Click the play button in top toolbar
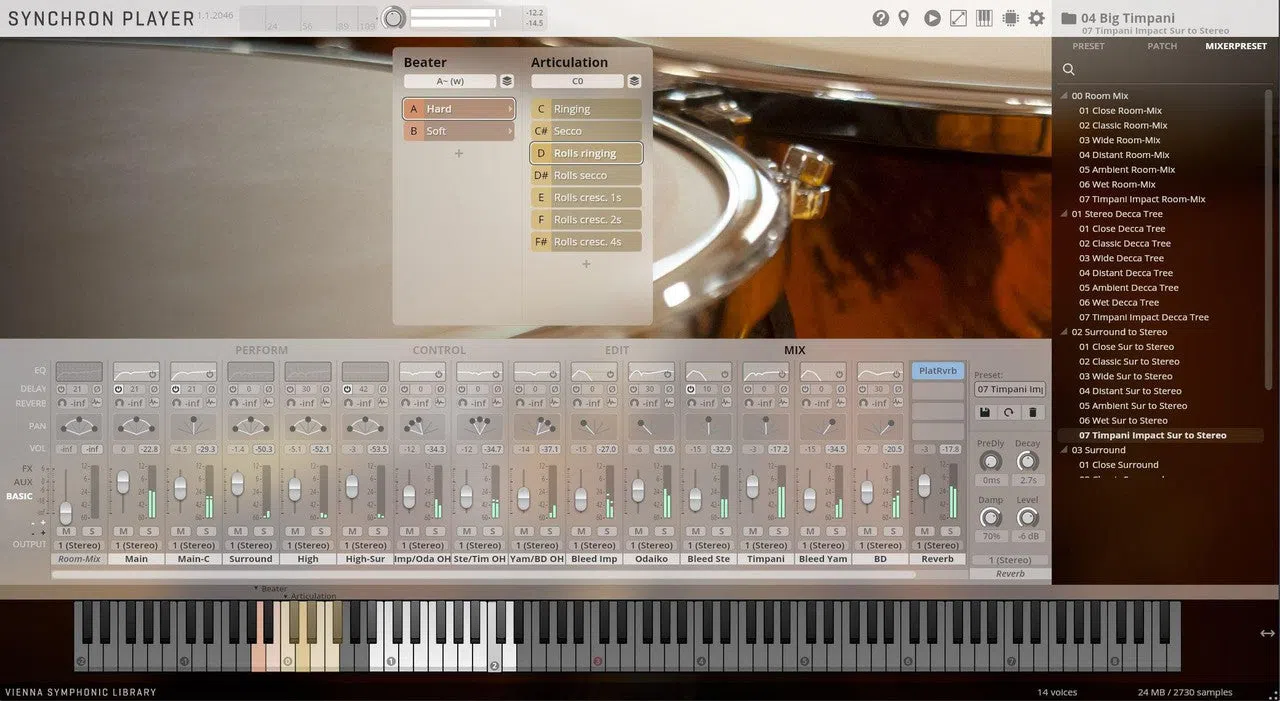Image resolution: width=1280 pixels, height=701 pixels. (x=932, y=18)
